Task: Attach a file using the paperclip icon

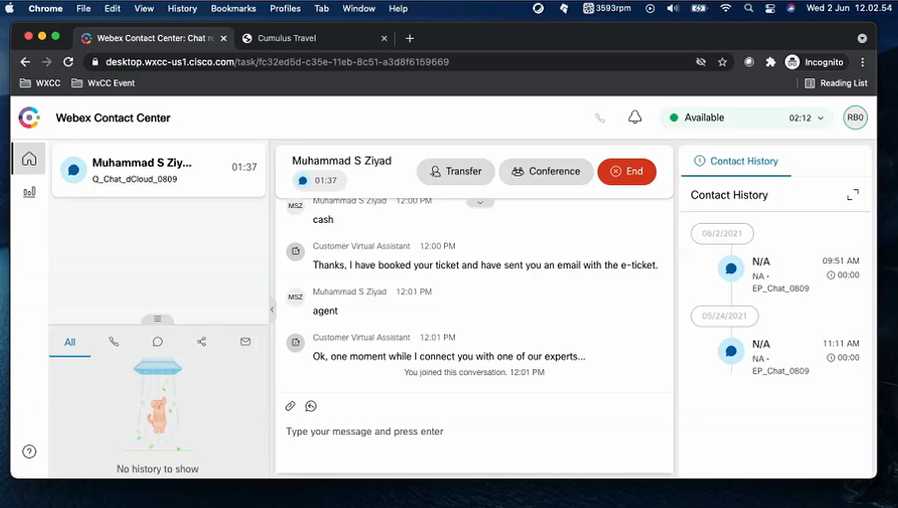Action: [x=290, y=406]
